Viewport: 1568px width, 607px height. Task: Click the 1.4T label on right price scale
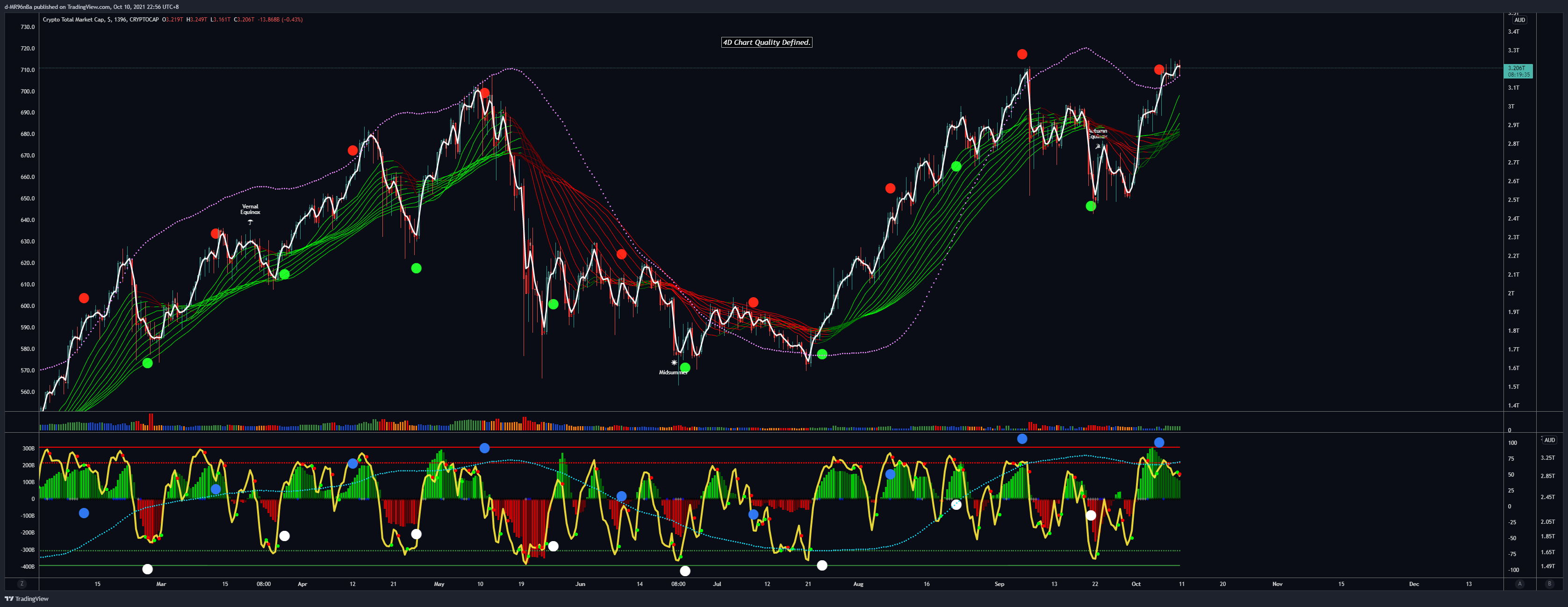[1513, 405]
